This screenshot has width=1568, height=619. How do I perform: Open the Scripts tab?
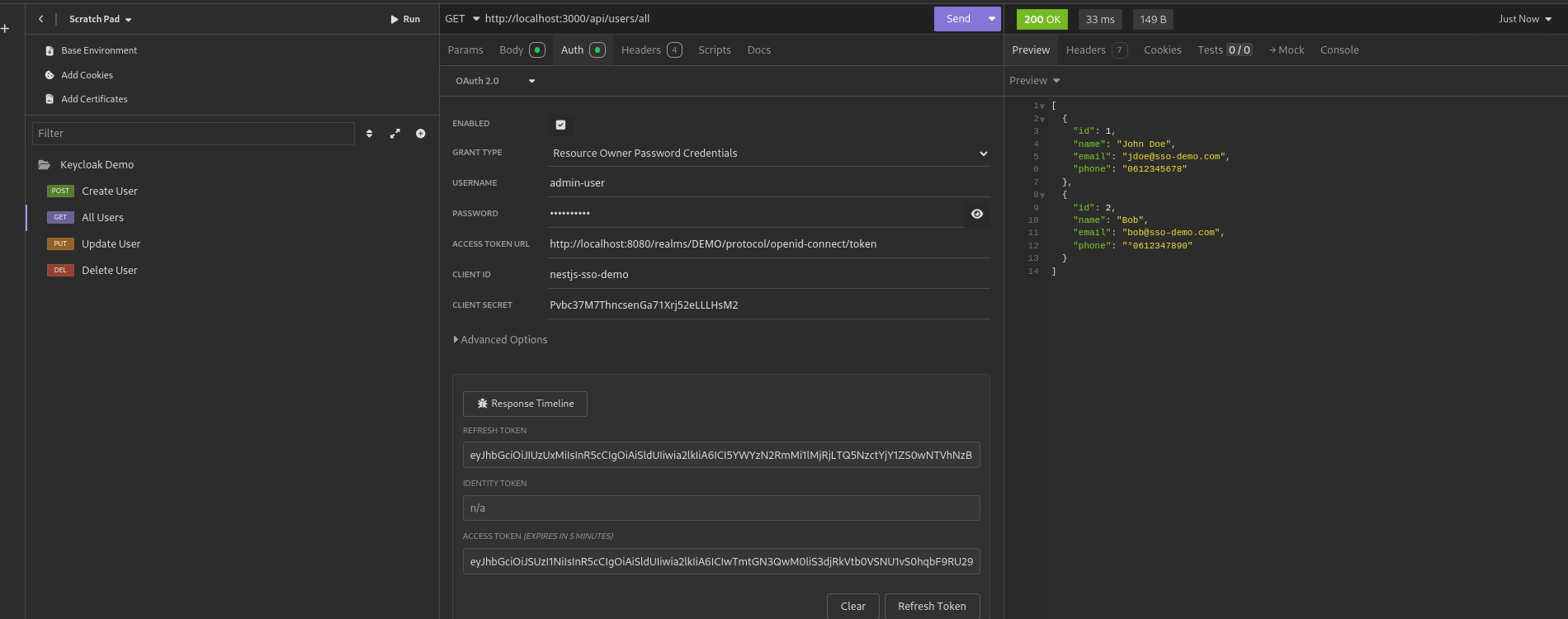pyautogui.click(x=715, y=50)
